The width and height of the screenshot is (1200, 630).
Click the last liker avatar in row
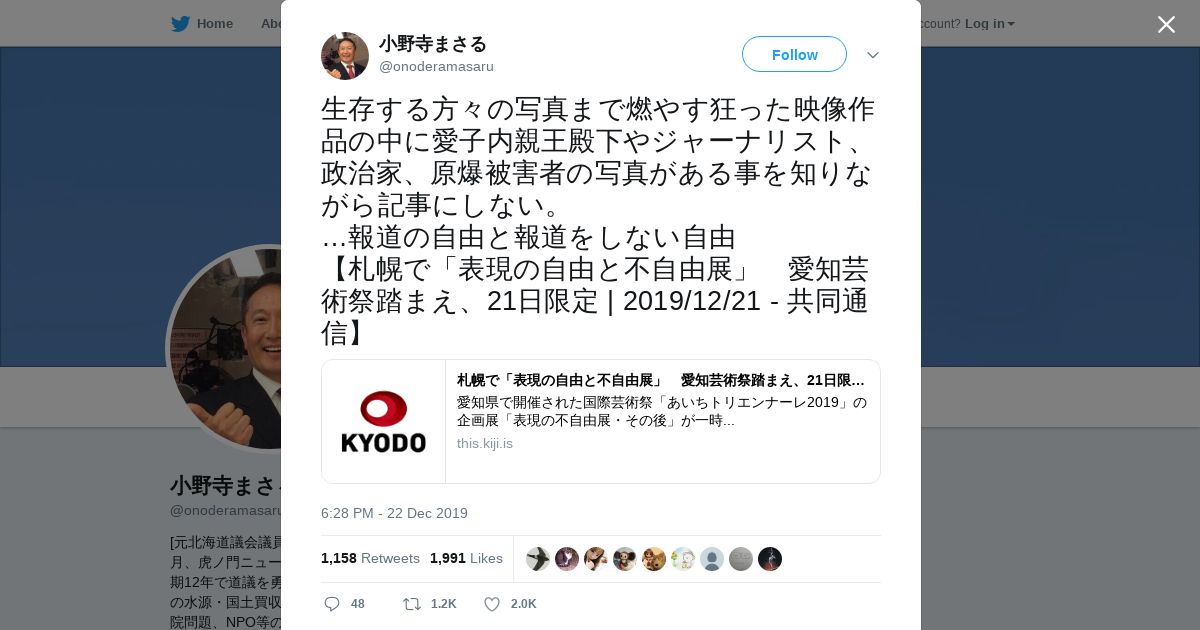(770, 559)
